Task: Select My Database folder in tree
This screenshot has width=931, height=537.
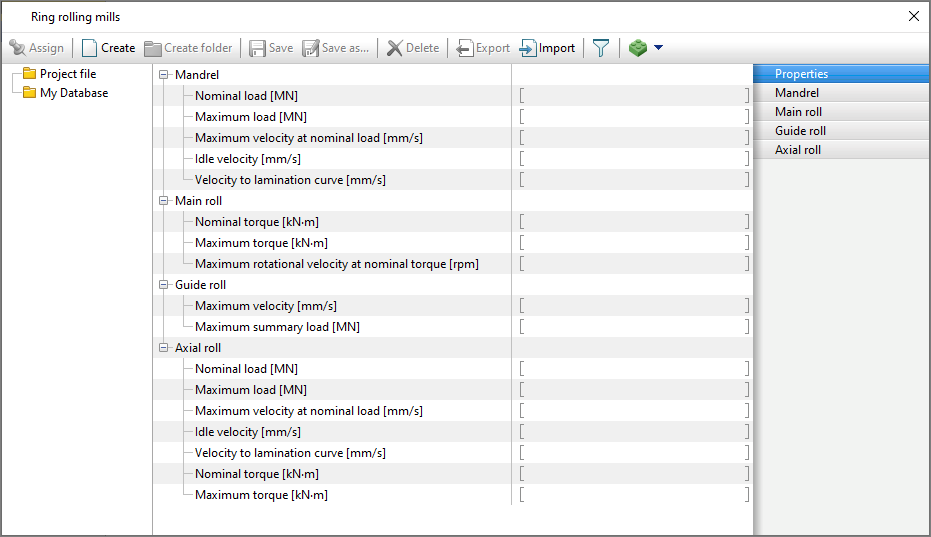Action: pyautogui.click(x=73, y=93)
